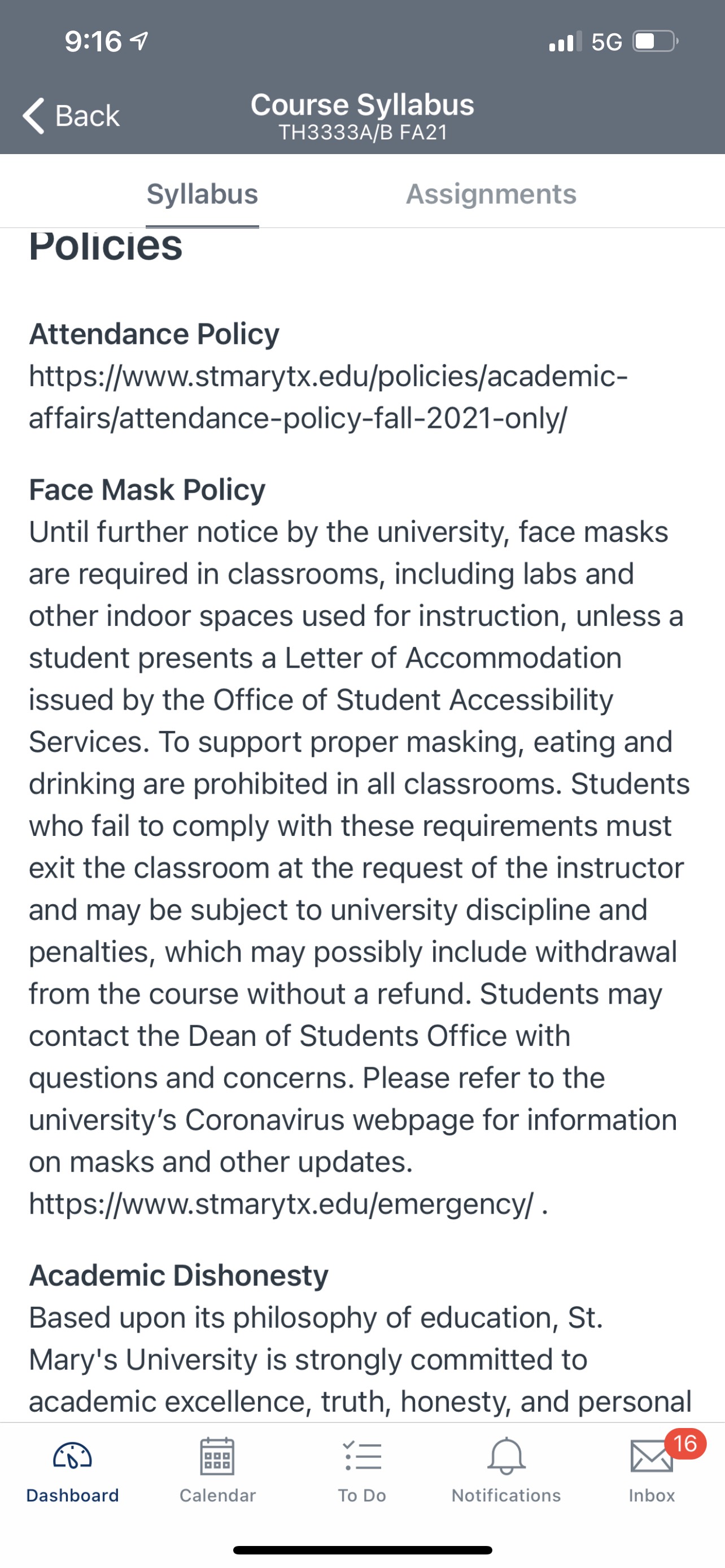Select the Syllabus tab
The height and width of the screenshot is (1568, 725).
[202, 194]
